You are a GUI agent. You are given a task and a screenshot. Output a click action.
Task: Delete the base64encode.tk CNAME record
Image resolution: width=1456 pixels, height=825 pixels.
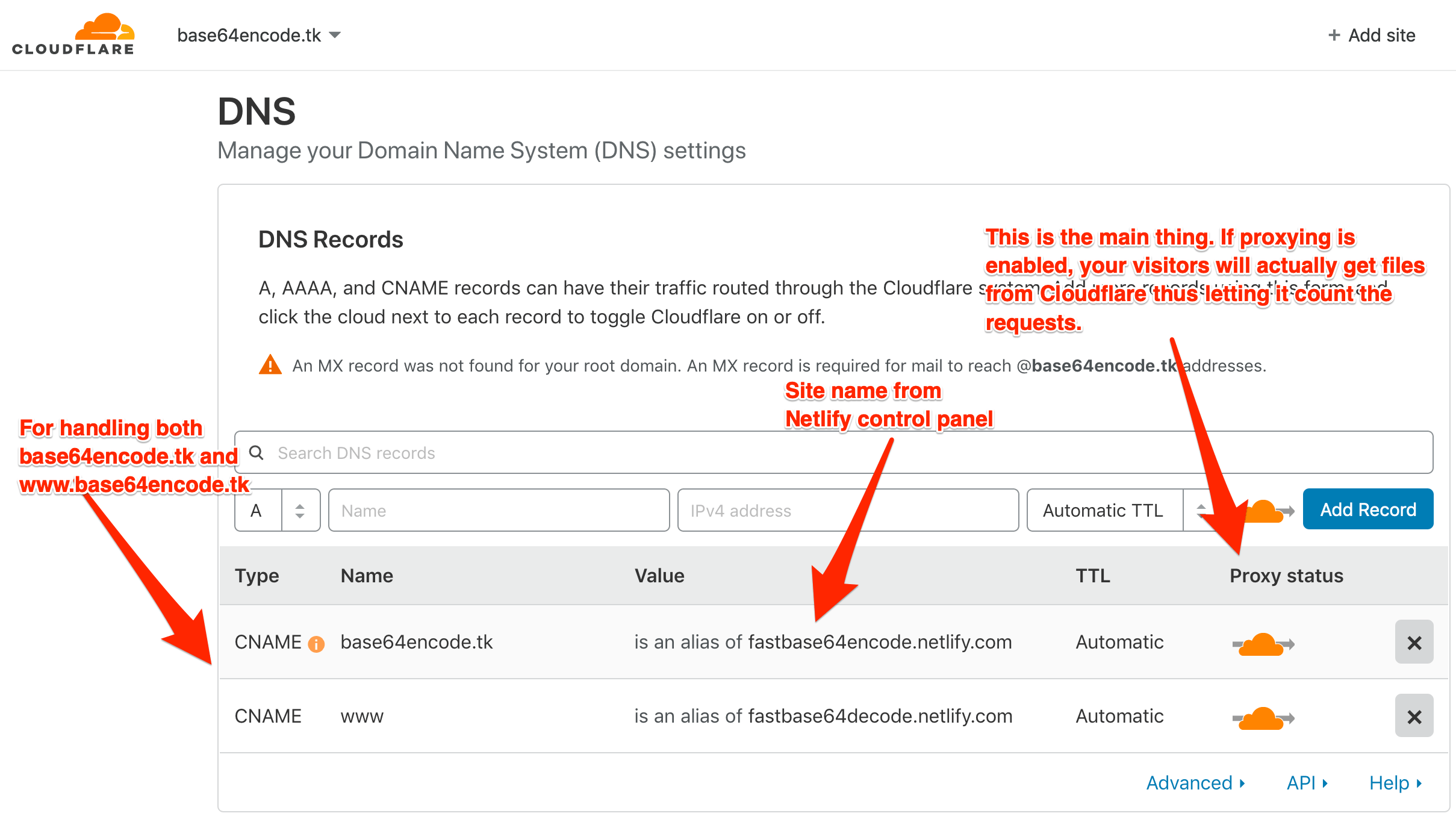coord(1414,642)
